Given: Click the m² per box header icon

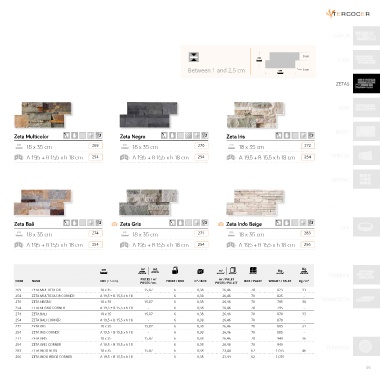Looking at the screenshot, I should coord(200,271).
